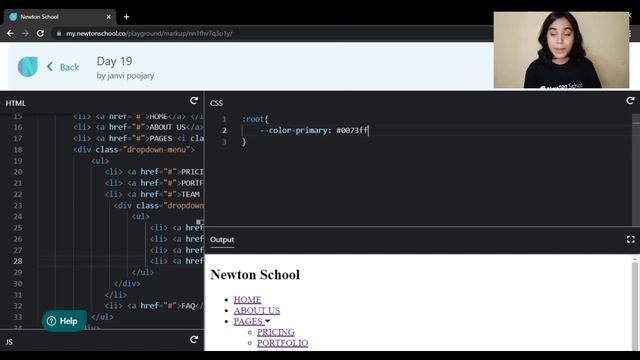Click the site lock icon
This screenshot has height=360, width=640.
(59, 33)
